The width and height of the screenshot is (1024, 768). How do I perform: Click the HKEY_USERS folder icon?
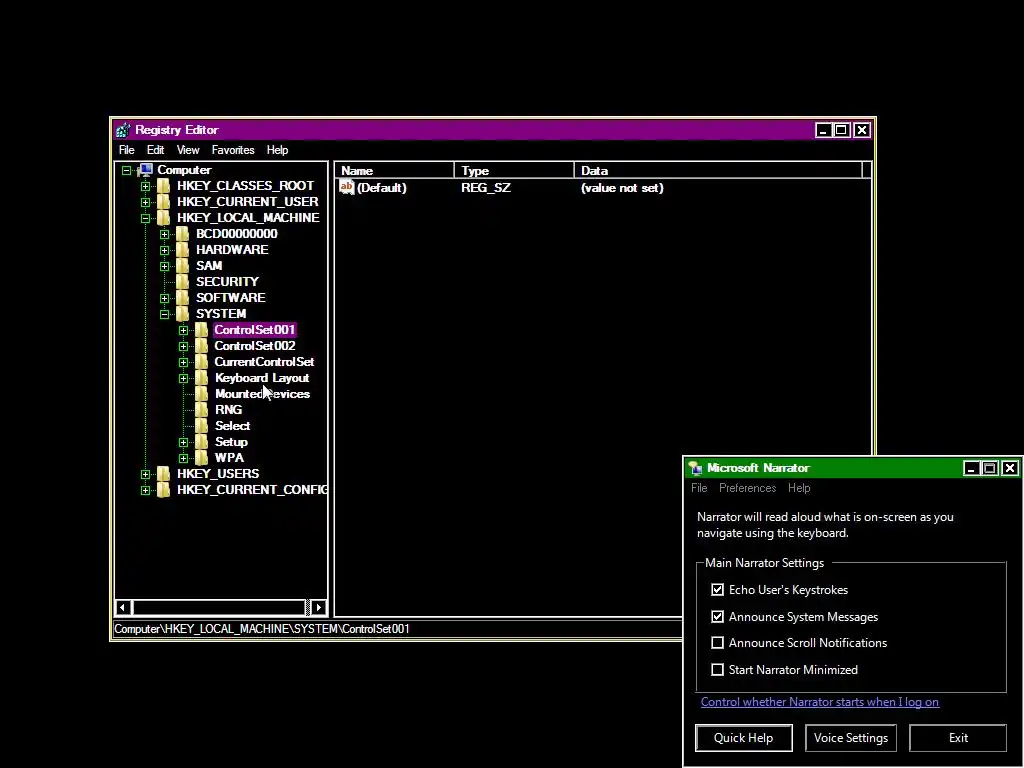(164, 474)
